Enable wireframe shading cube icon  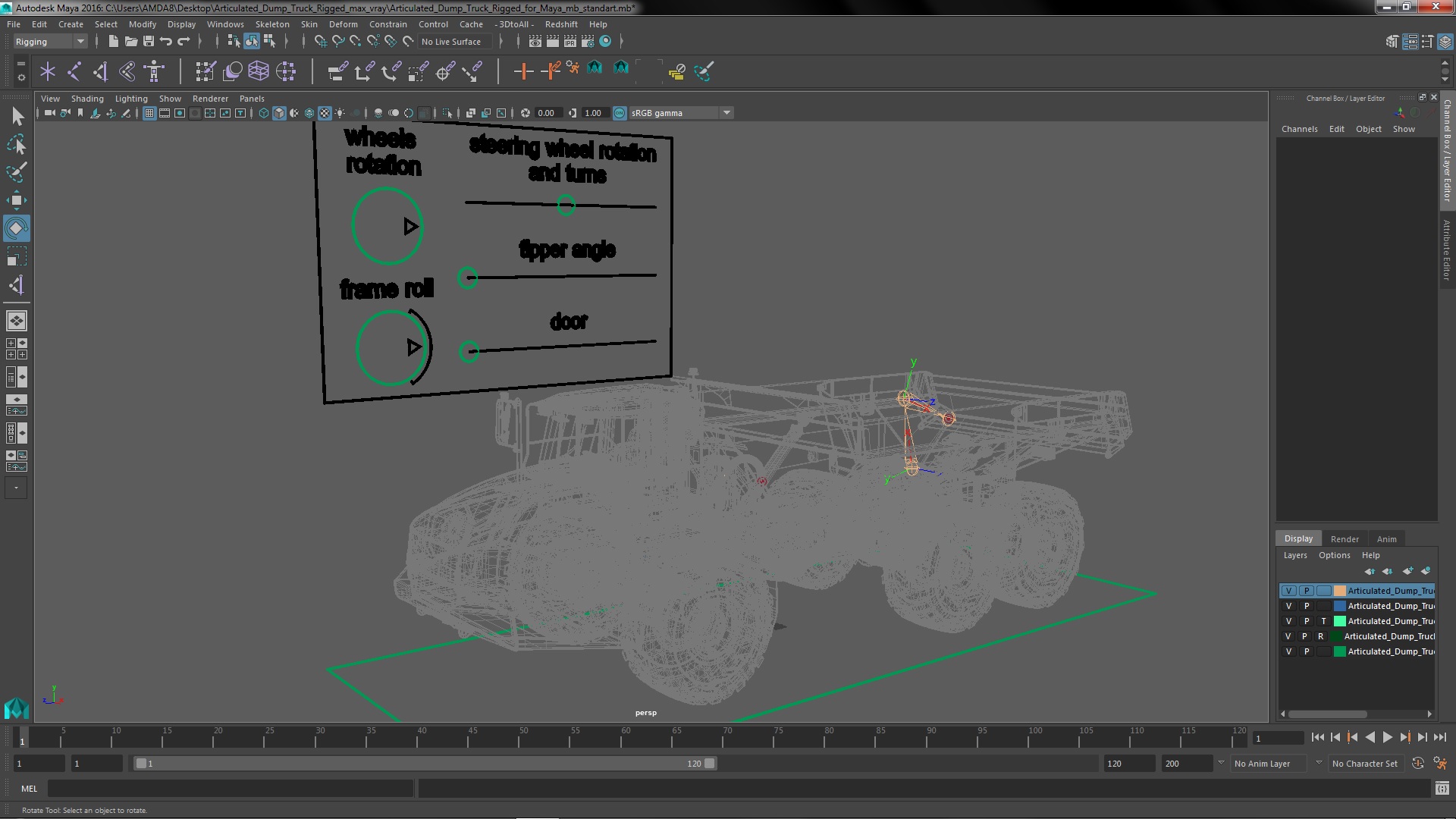click(x=264, y=113)
